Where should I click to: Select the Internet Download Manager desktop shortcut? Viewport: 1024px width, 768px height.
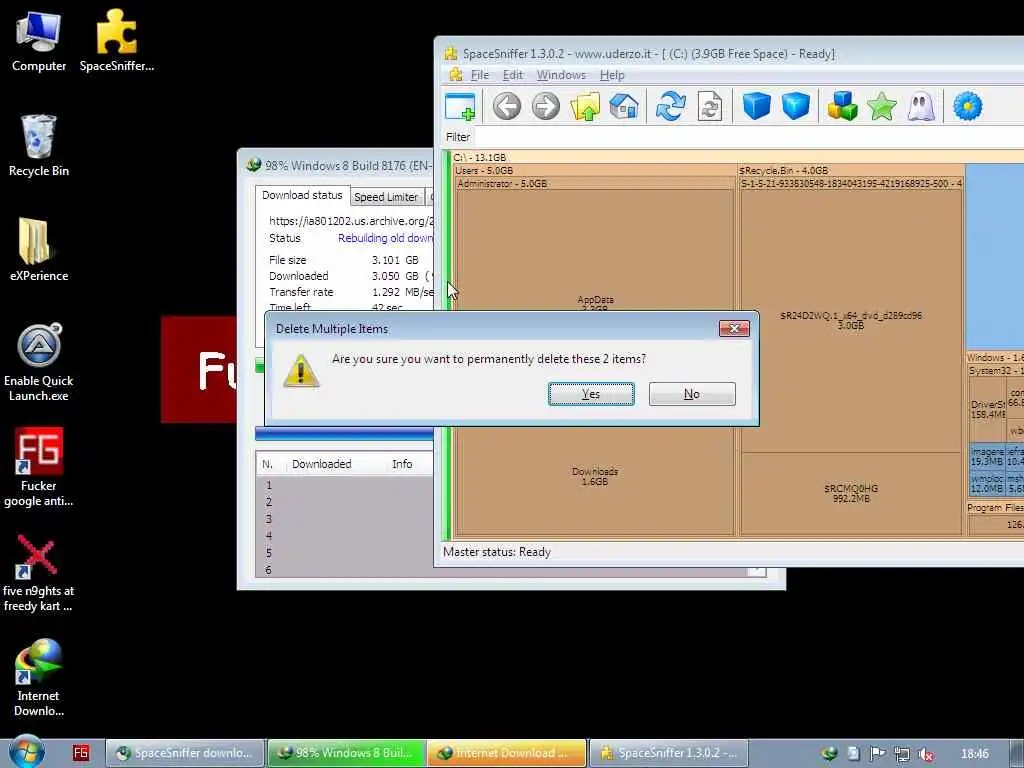click(x=39, y=678)
